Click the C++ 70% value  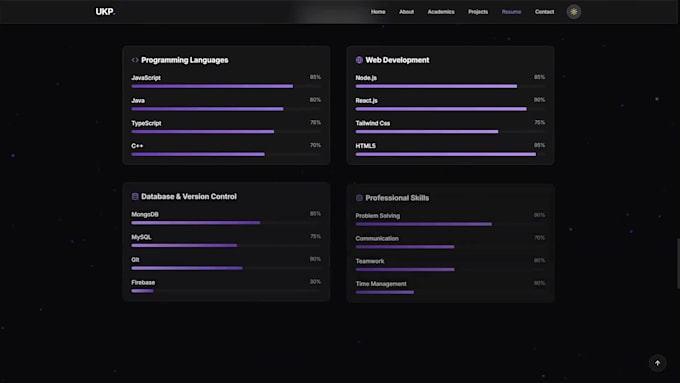pos(315,145)
